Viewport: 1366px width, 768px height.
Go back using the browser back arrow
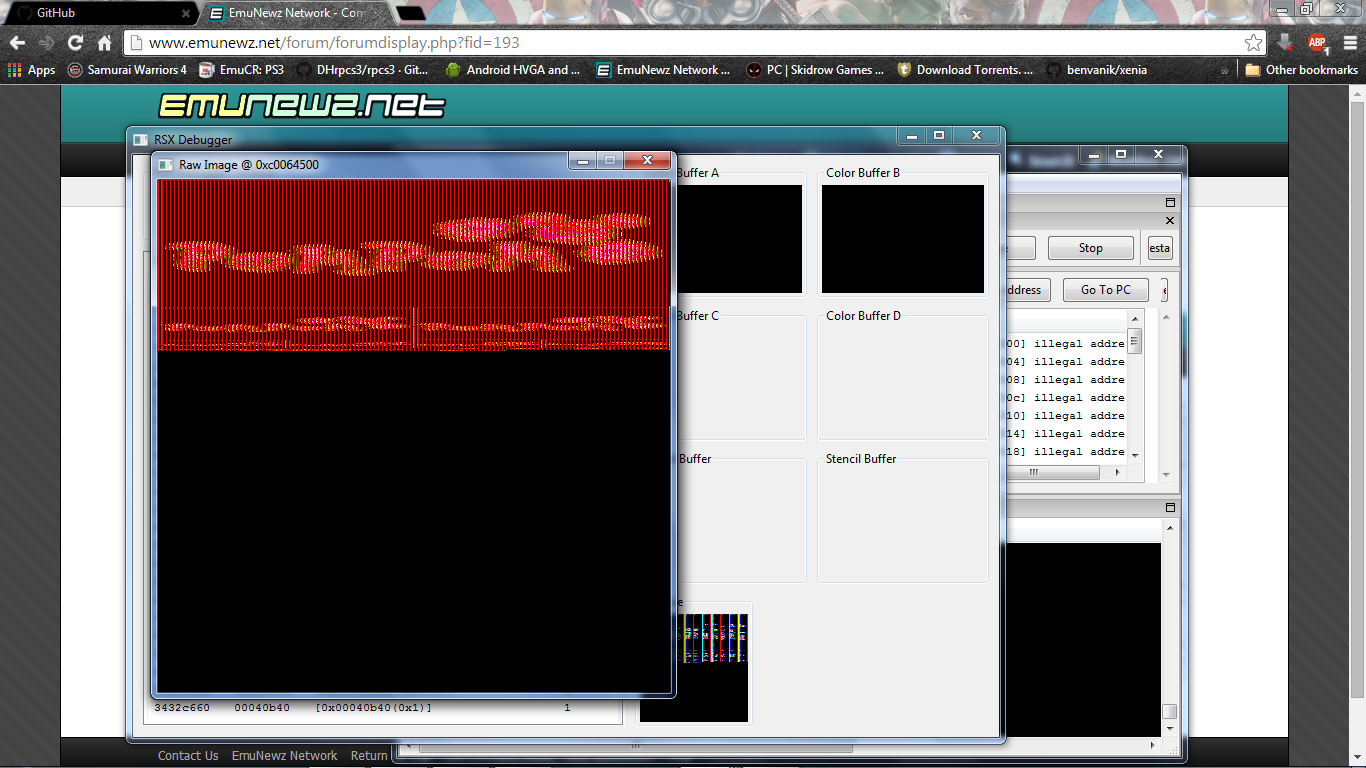pos(17,43)
